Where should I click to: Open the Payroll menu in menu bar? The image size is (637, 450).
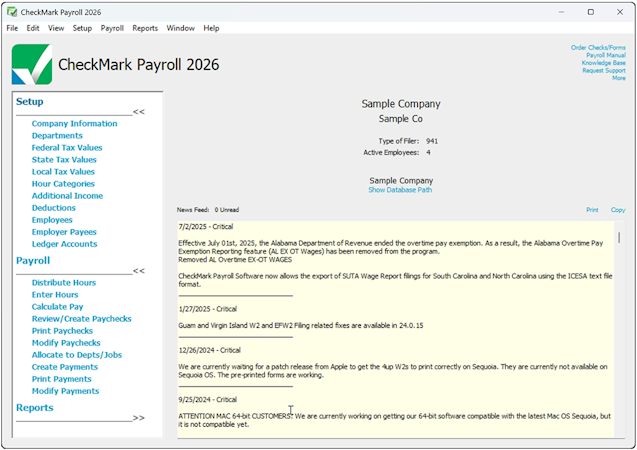(112, 28)
